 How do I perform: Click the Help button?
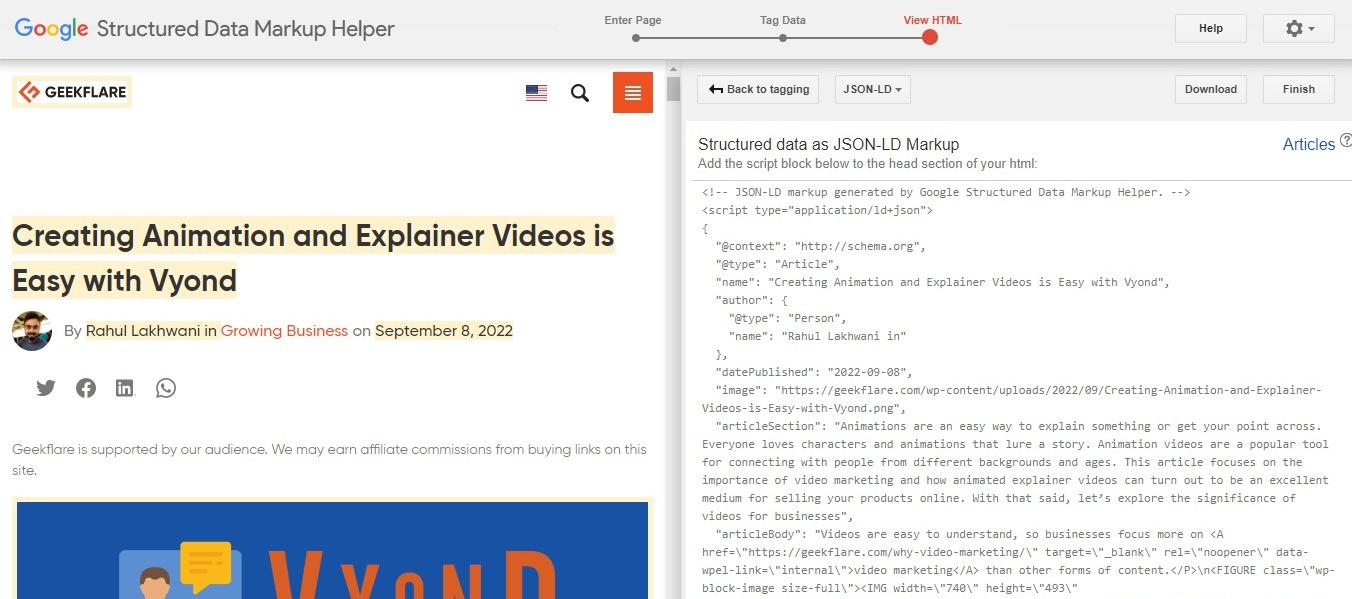coord(1211,28)
